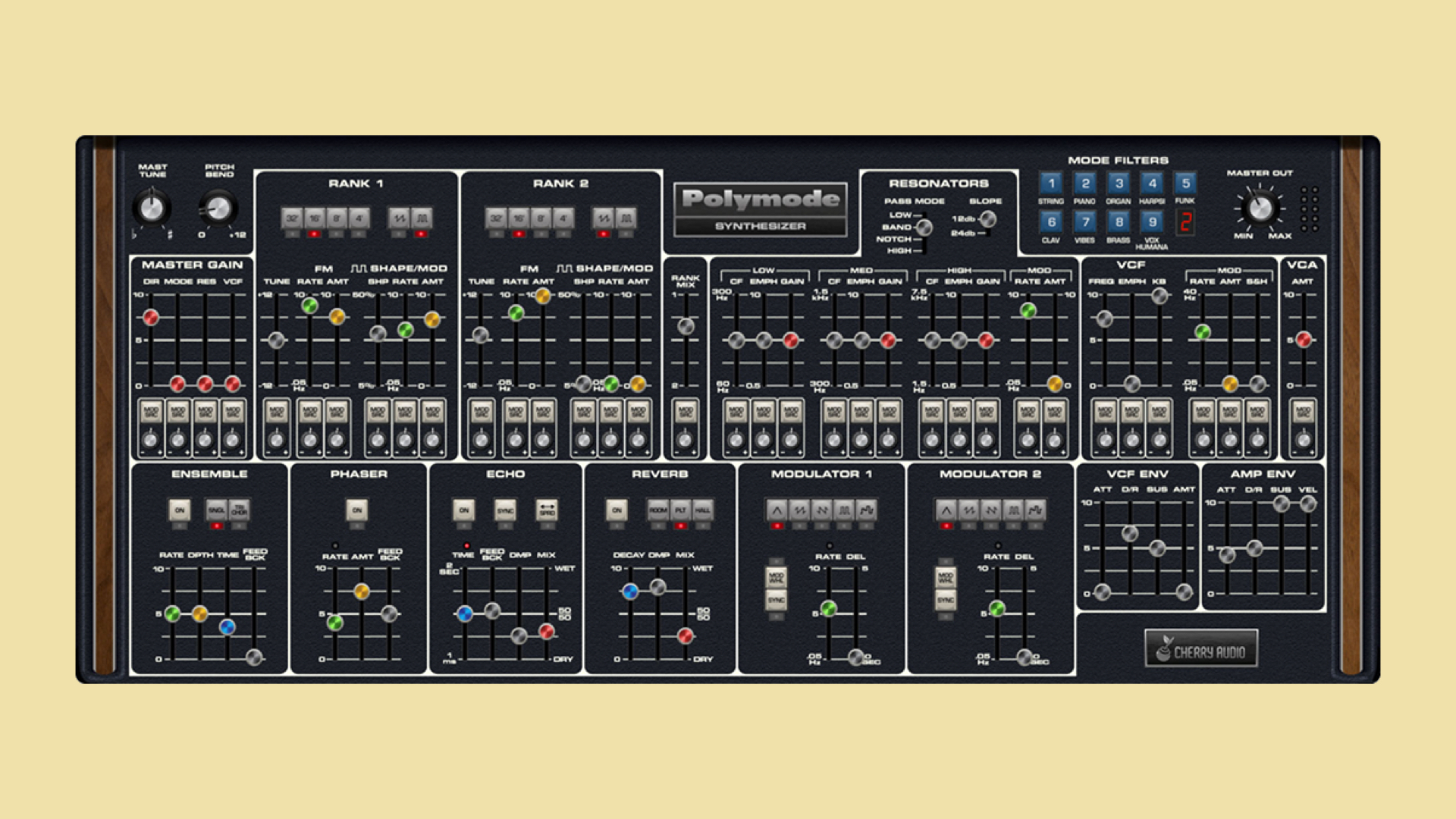Choose Modulator 2 sample-and-hold random waveform
This screenshot has height=819, width=1456.
tap(1036, 510)
